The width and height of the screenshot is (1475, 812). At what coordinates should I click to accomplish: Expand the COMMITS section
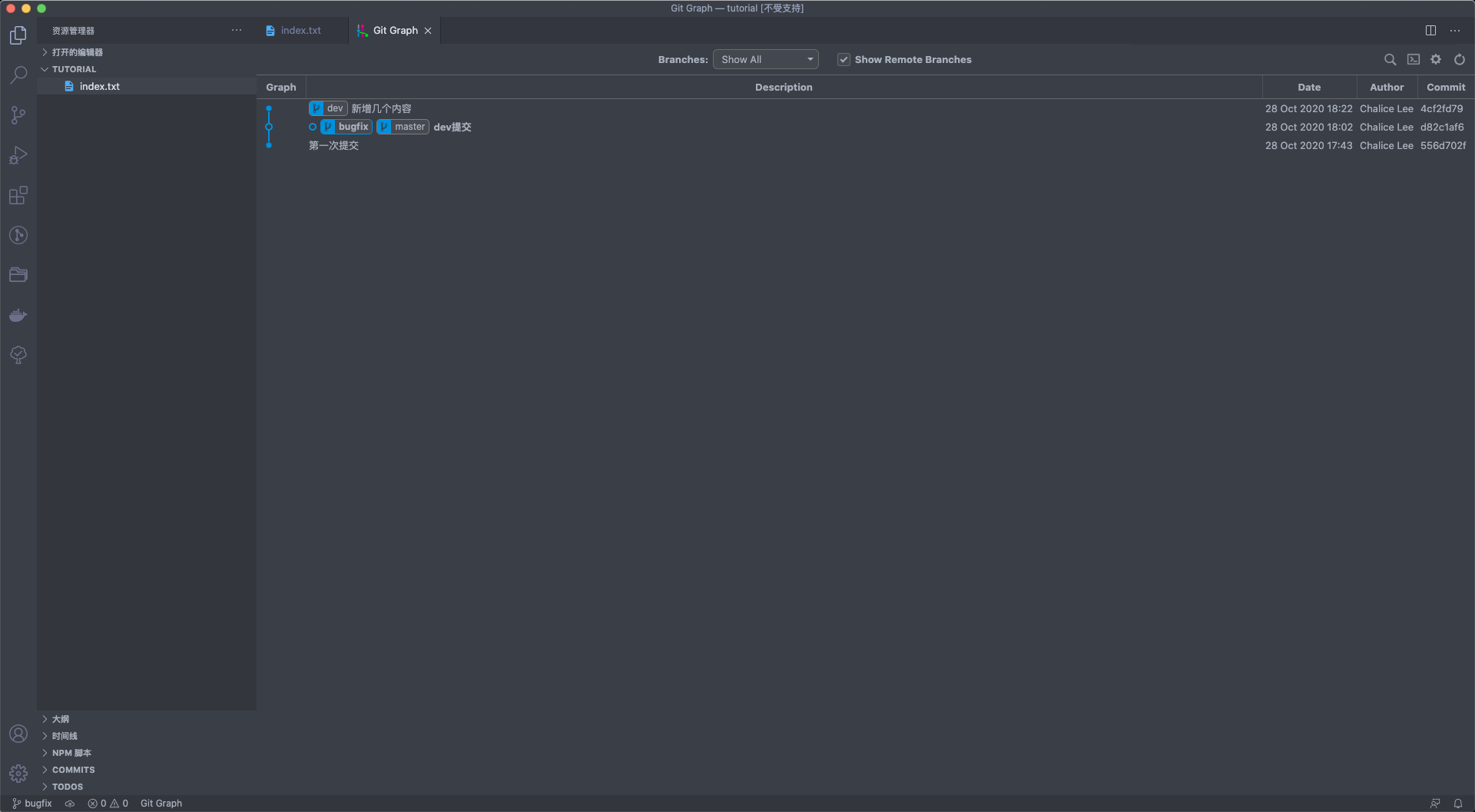[x=73, y=770]
